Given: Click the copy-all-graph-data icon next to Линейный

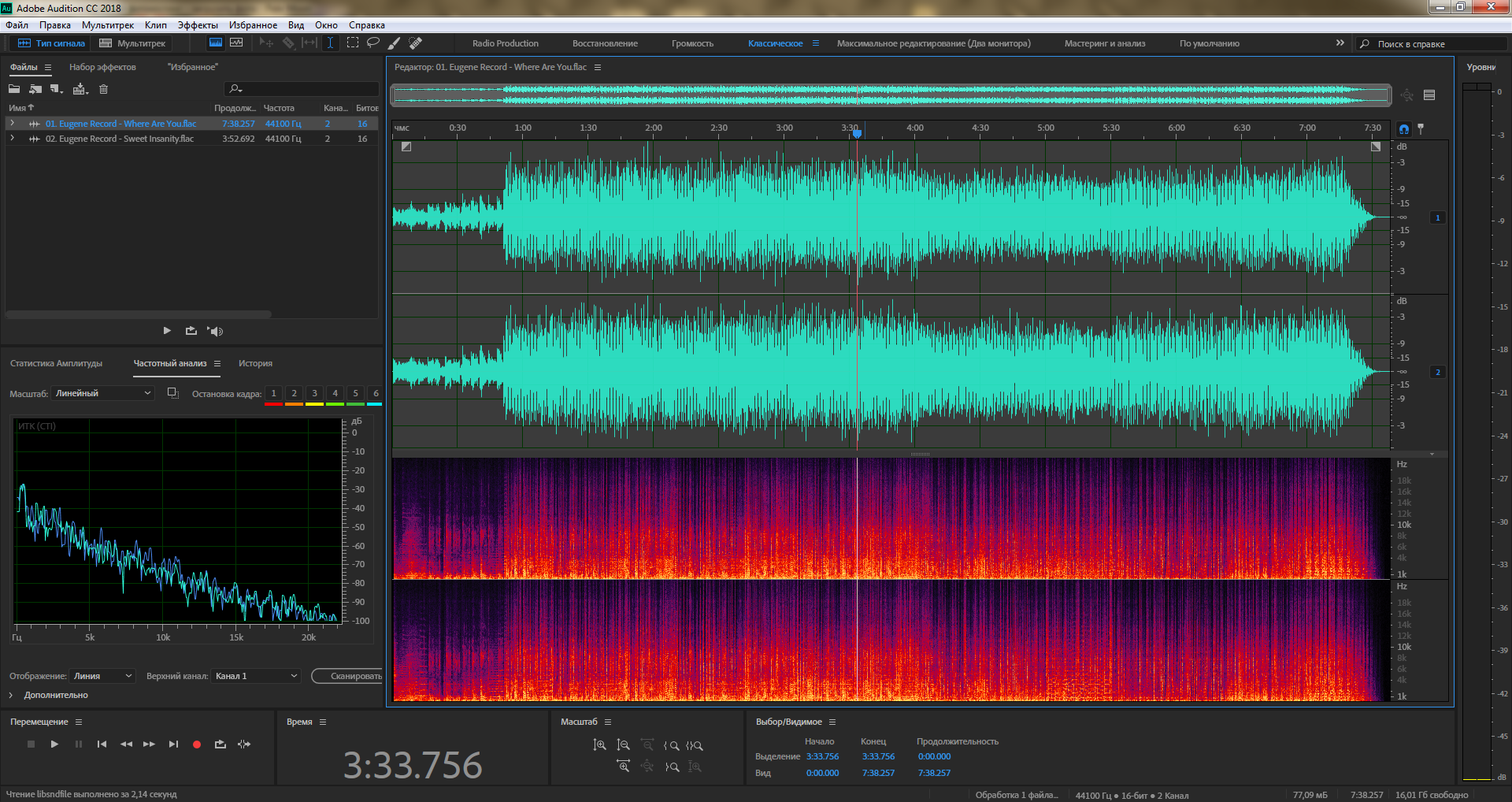Looking at the screenshot, I should pyautogui.click(x=173, y=393).
